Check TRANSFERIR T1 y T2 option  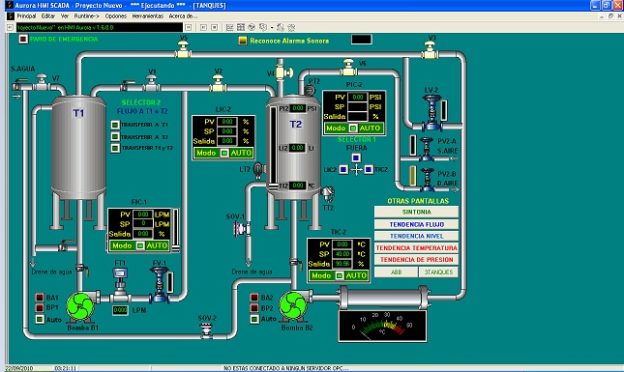115,148
